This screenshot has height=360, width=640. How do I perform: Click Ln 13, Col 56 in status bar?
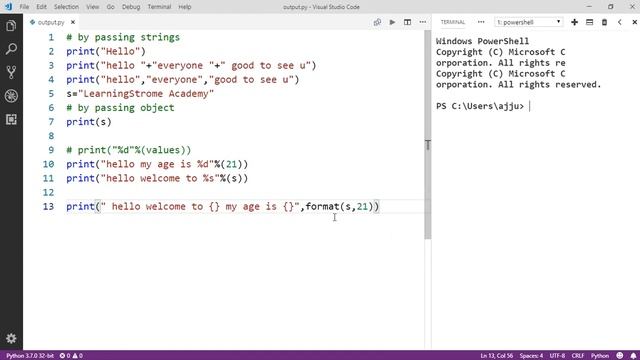496,356
